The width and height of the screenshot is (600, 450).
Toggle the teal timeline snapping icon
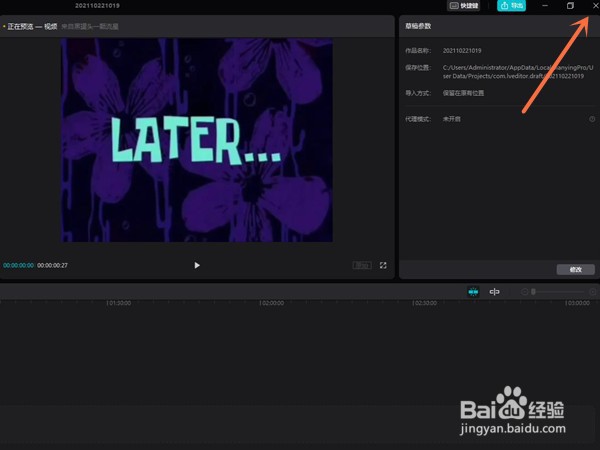click(x=473, y=292)
